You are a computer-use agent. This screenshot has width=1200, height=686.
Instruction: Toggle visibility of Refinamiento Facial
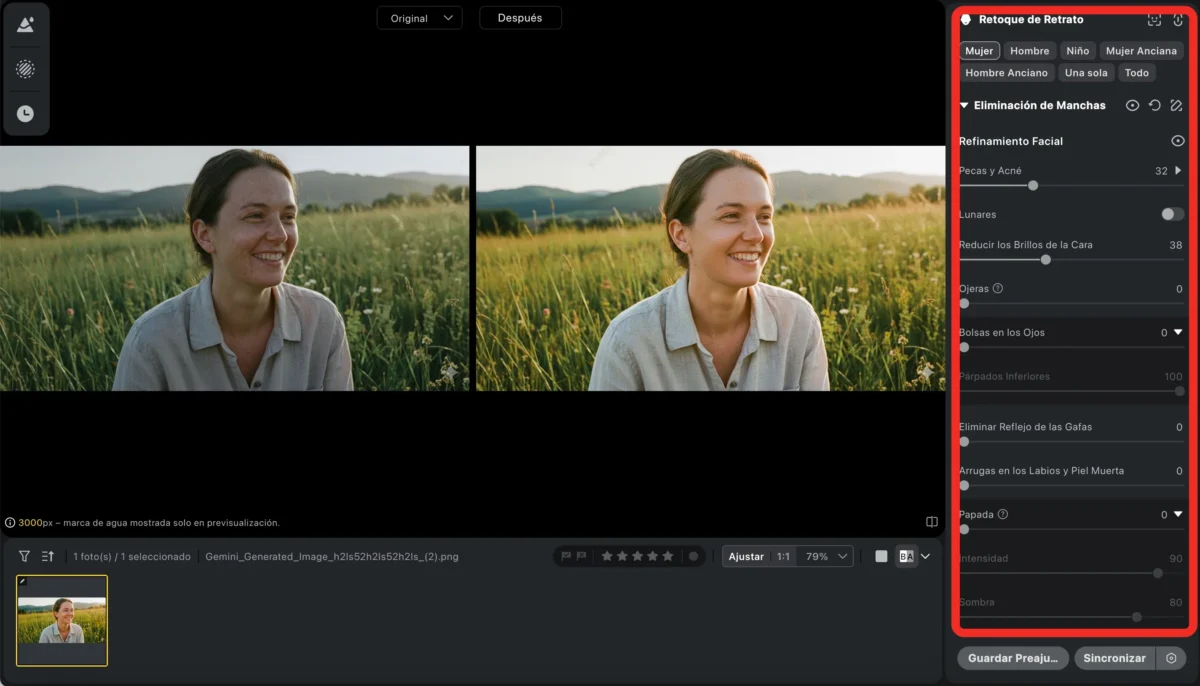click(1177, 141)
